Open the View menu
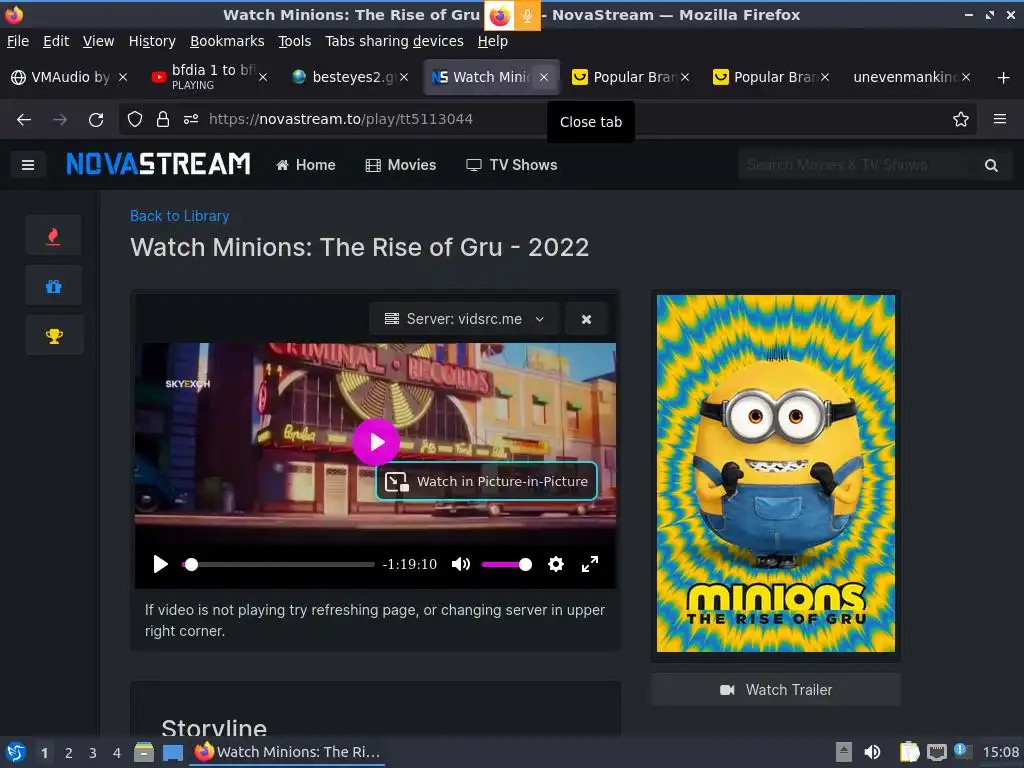 click(x=98, y=41)
